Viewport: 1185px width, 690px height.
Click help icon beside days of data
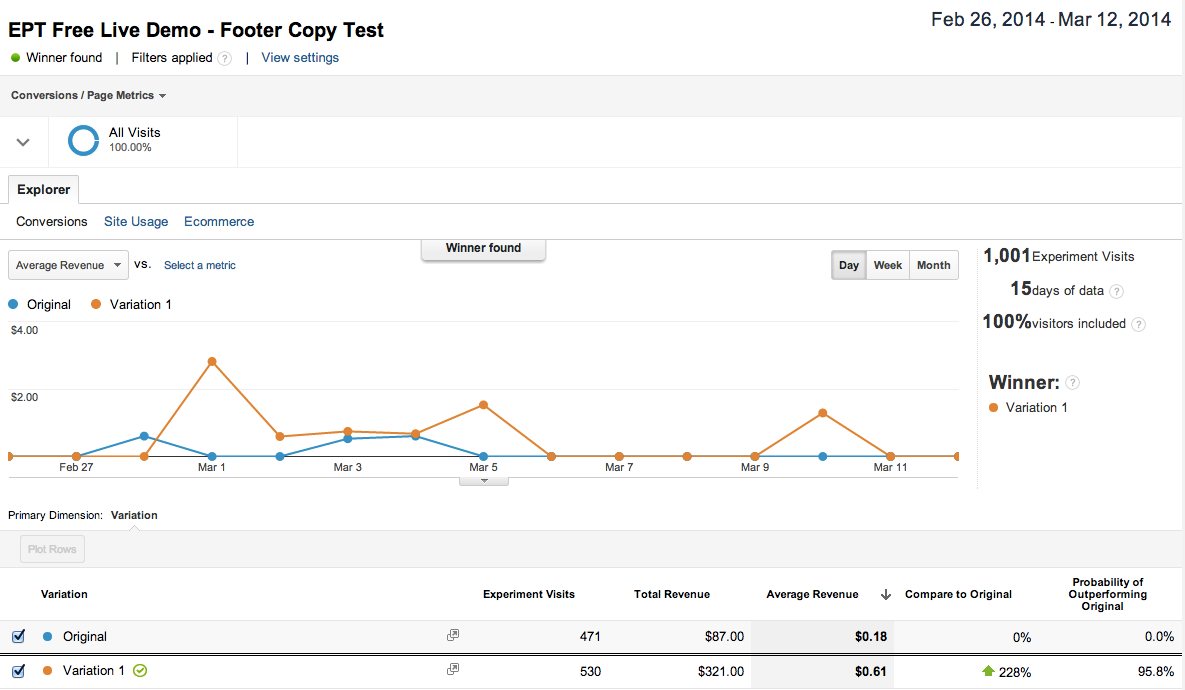[1116, 291]
